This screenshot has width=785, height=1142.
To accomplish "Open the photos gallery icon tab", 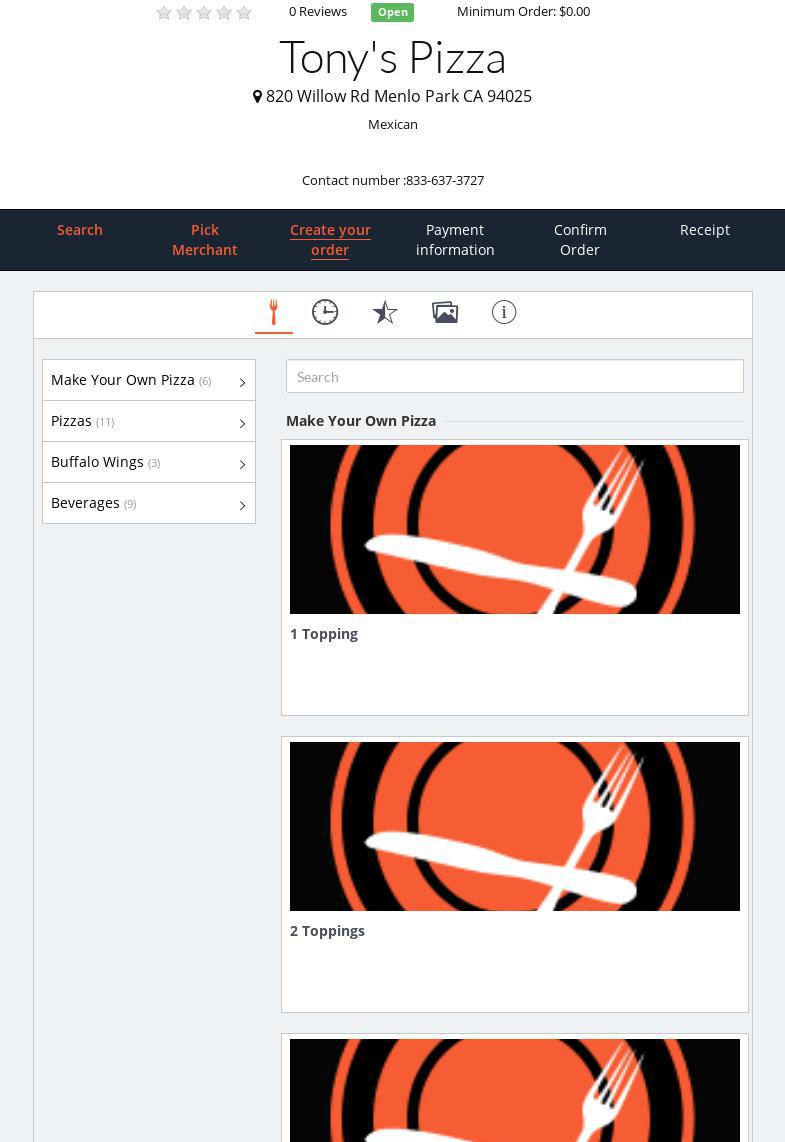I will [445, 312].
